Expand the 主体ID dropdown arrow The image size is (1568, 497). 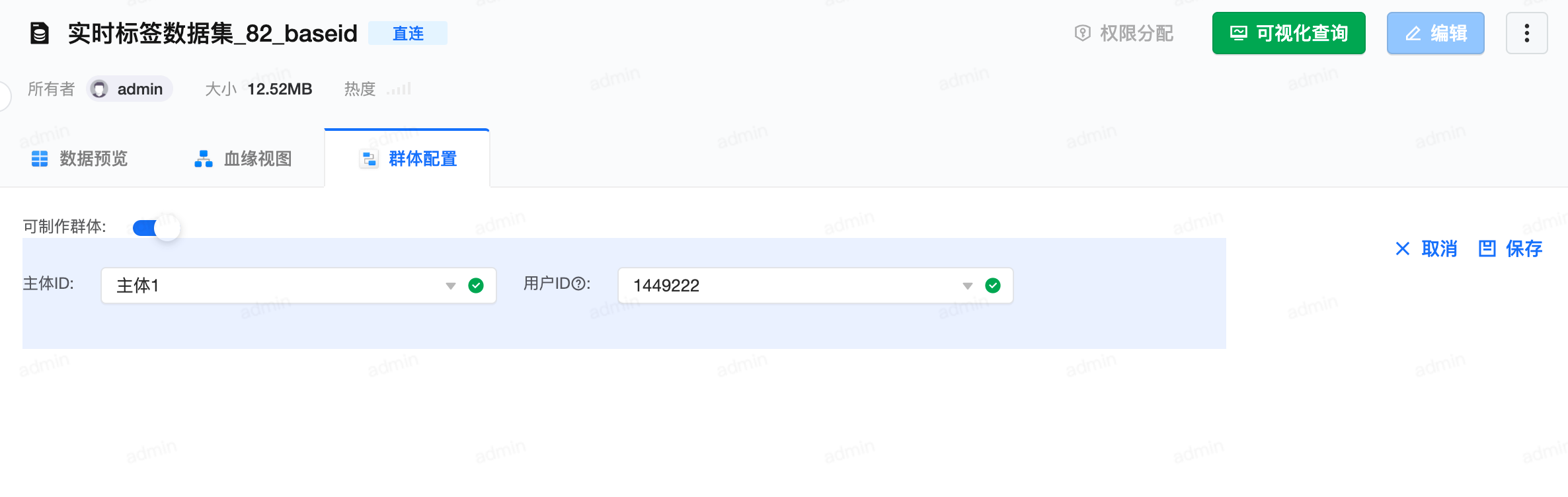[x=451, y=286]
